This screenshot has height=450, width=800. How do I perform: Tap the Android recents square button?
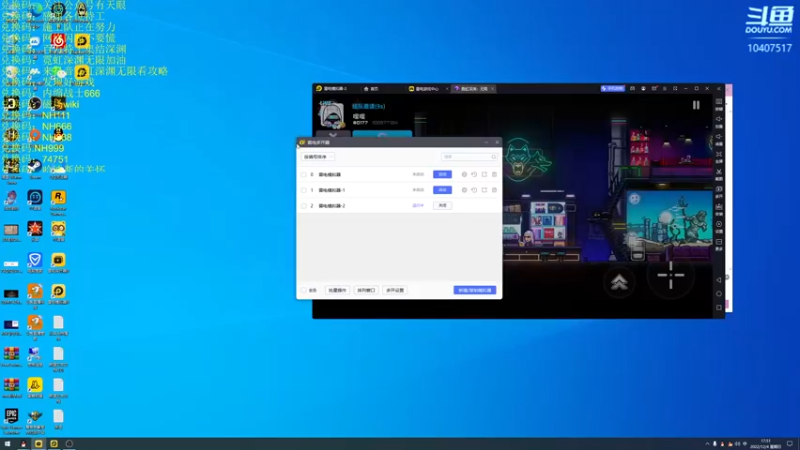pyautogui.click(x=718, y=308)
